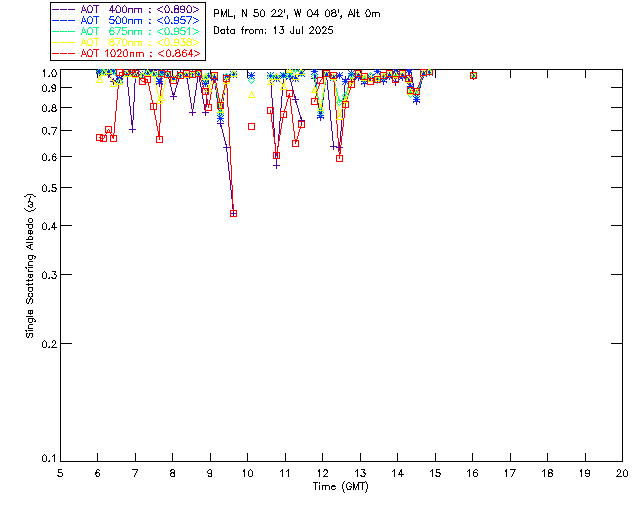Click the lone yellow triangle near 0.86 at 10 GMT
The width and height of the screenshot is (640, 512).
(x=251, y=95)
